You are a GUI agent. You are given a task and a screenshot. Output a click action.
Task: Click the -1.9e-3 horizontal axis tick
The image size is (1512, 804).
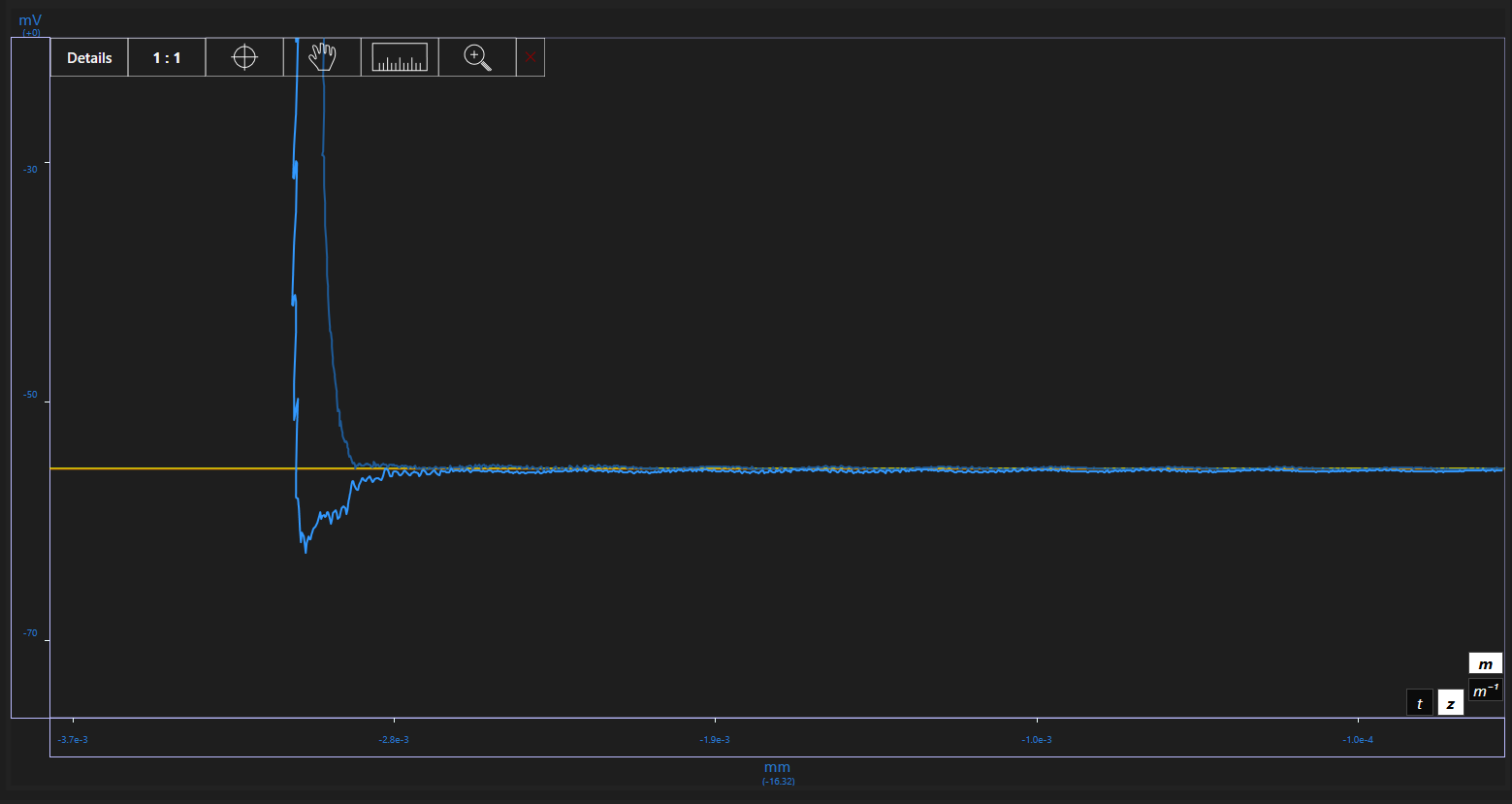coord(715,740)
